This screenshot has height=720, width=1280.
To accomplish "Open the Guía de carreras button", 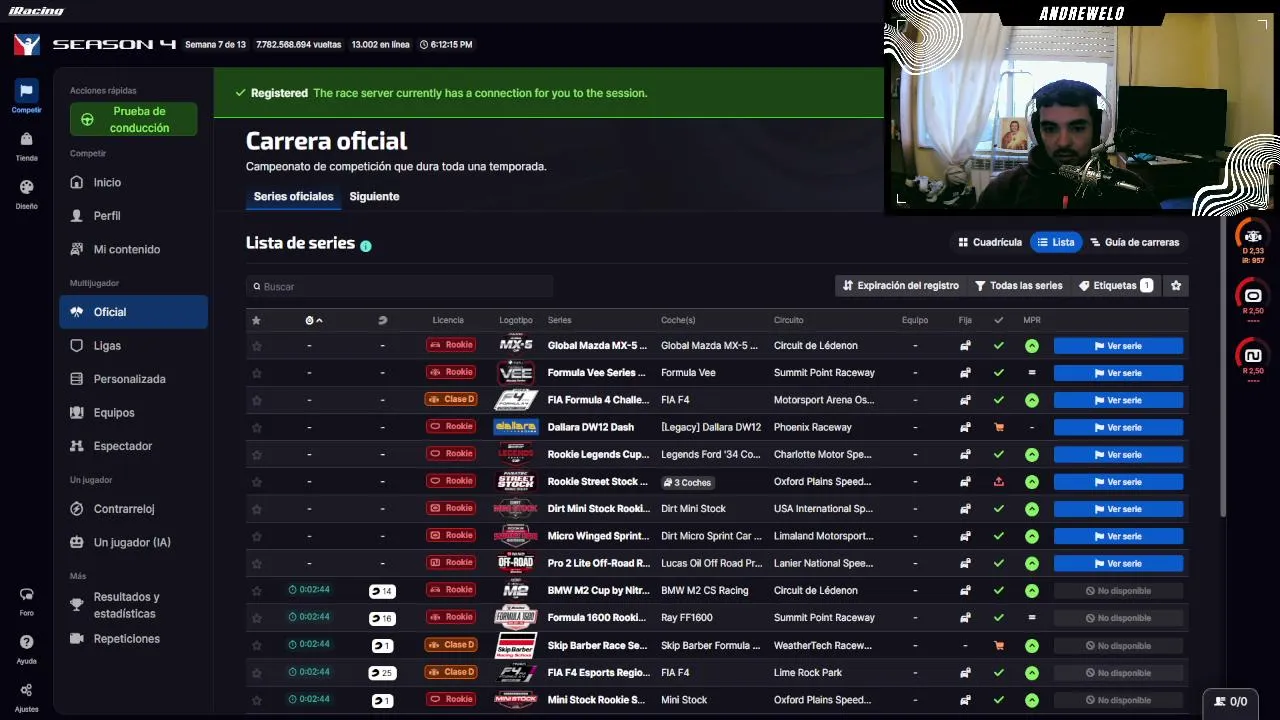I will 1135,242.
